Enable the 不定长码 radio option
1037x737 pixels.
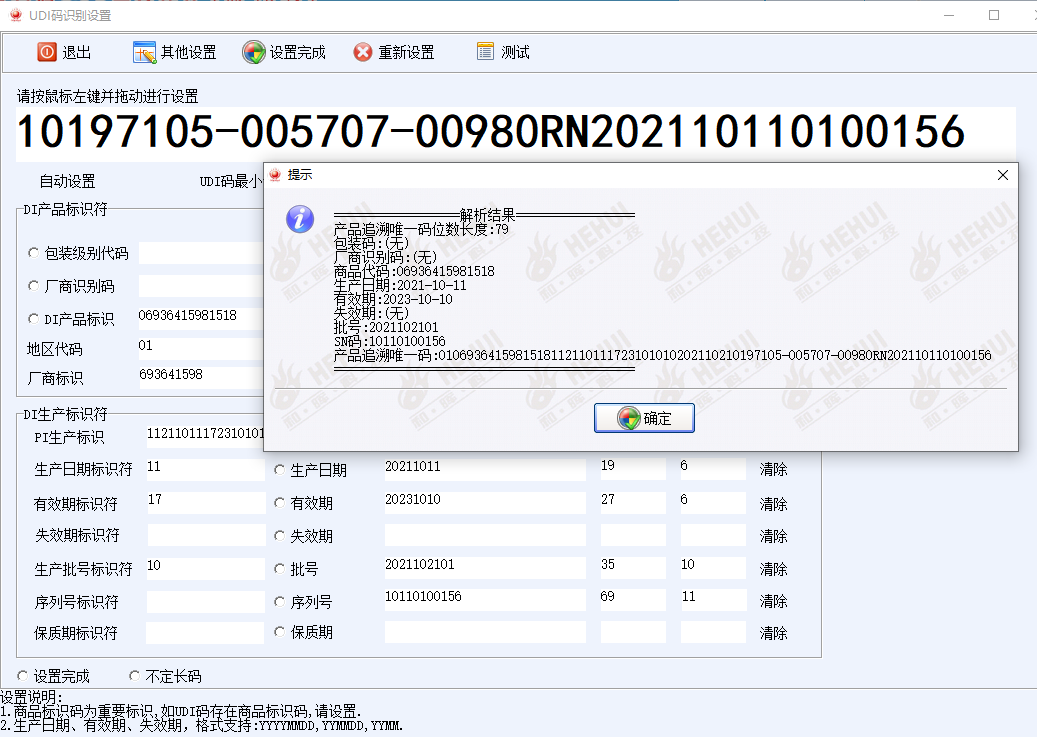click(x=135, y=676)
